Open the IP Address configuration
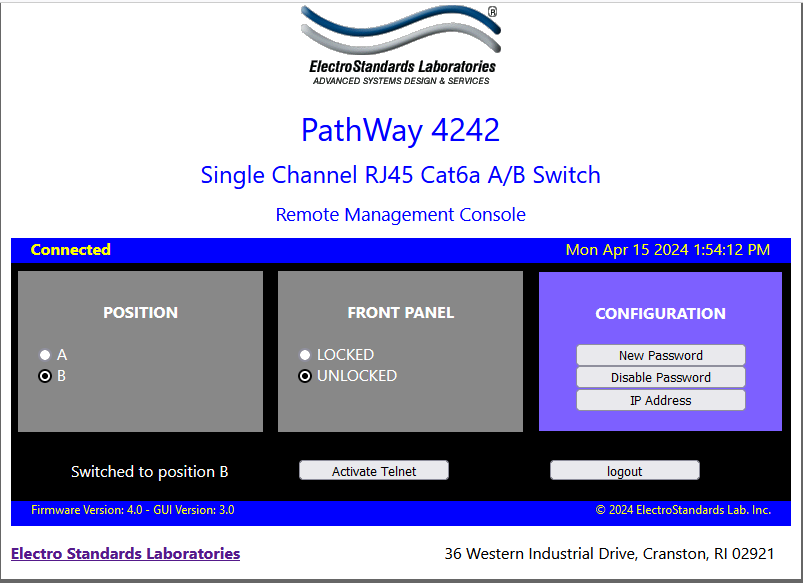 [x=661, y=400]
